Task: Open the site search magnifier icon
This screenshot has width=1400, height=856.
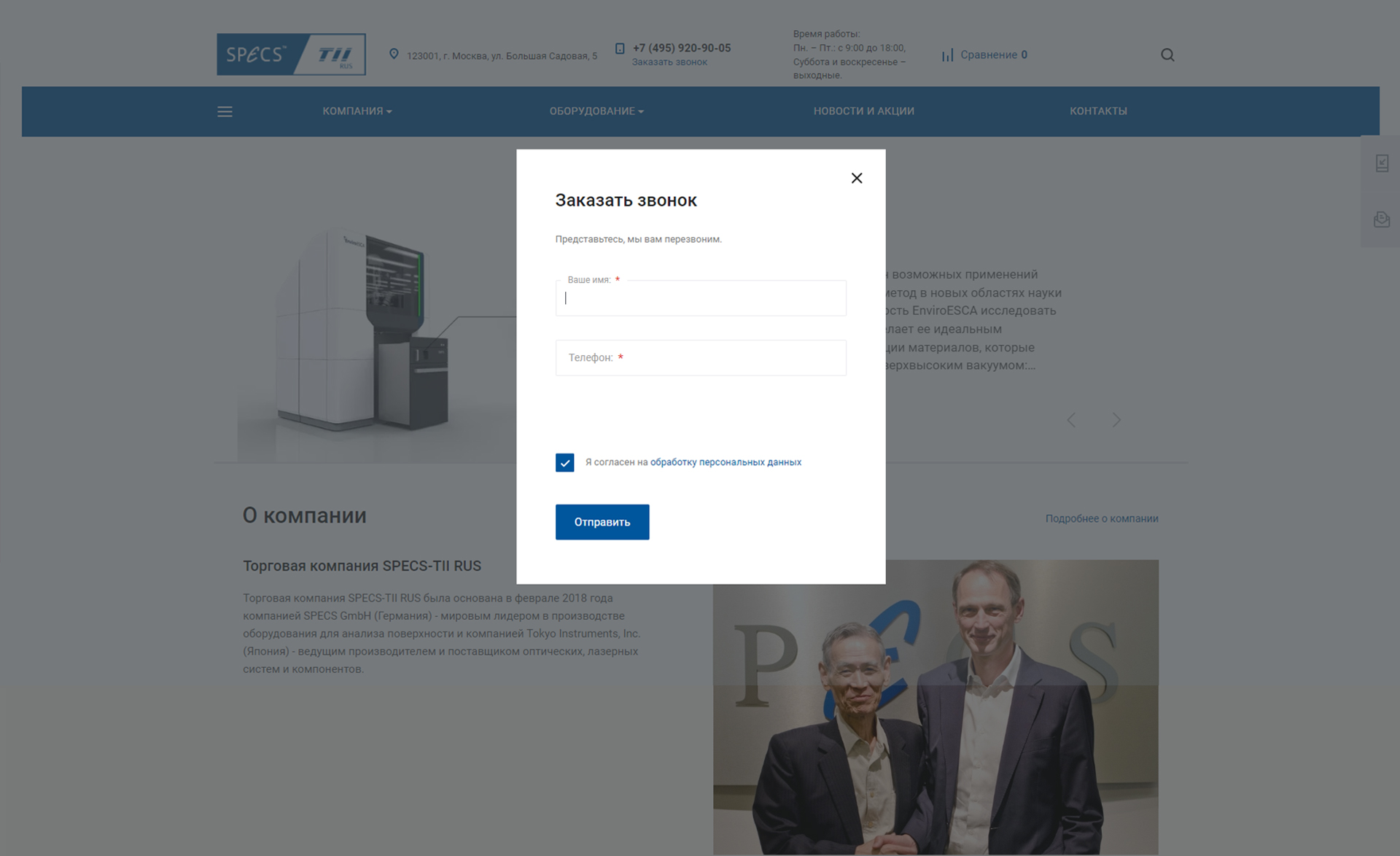Action: 1167,55
